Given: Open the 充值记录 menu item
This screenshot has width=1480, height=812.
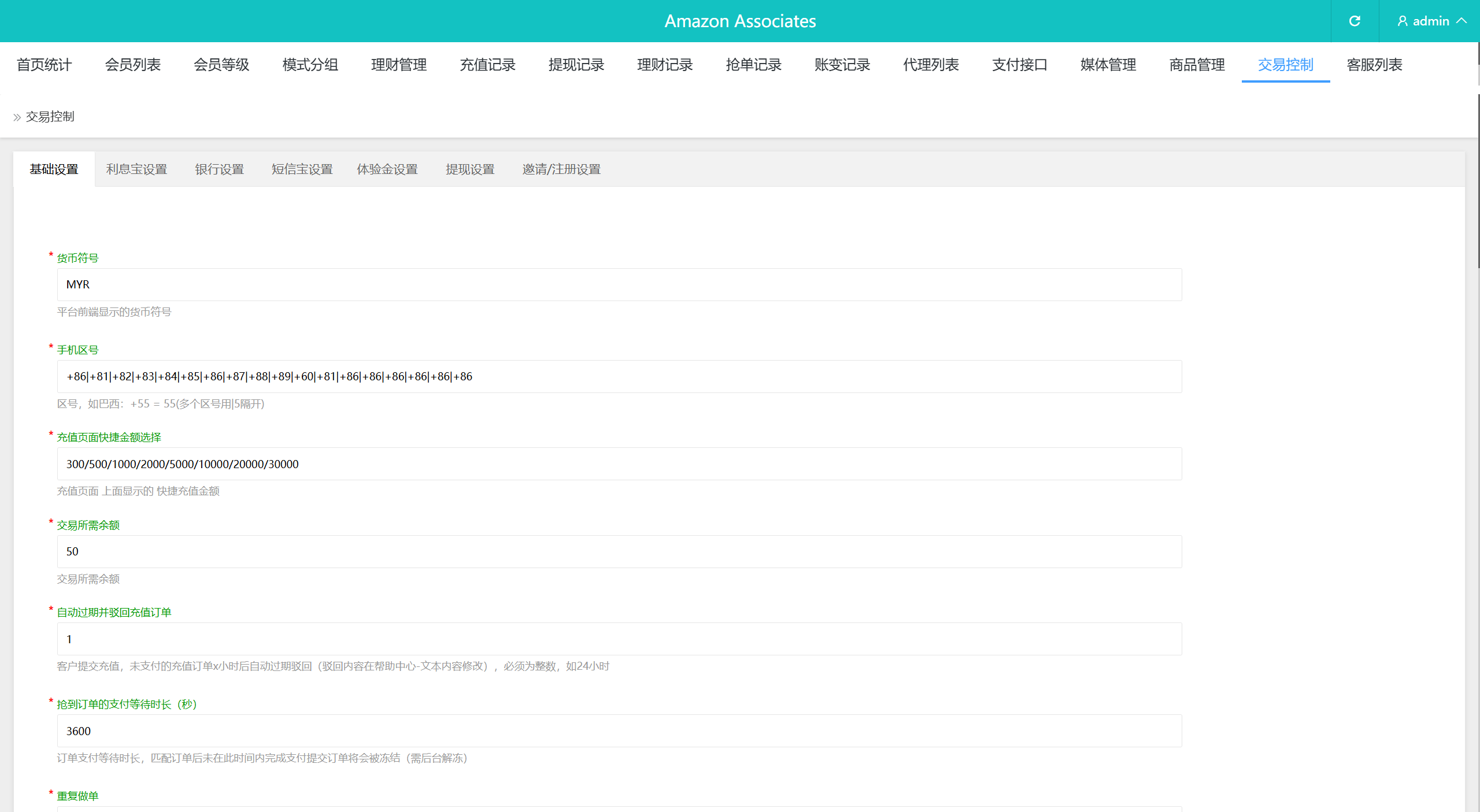Looking at the screenshot, I should coord(487,65).
